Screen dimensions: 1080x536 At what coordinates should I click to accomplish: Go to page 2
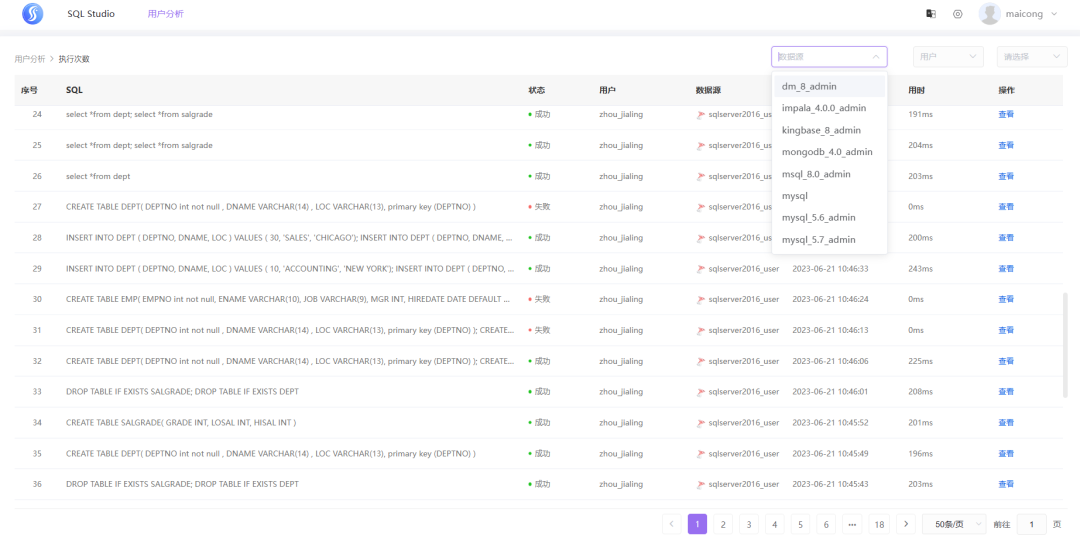point(723,524)
